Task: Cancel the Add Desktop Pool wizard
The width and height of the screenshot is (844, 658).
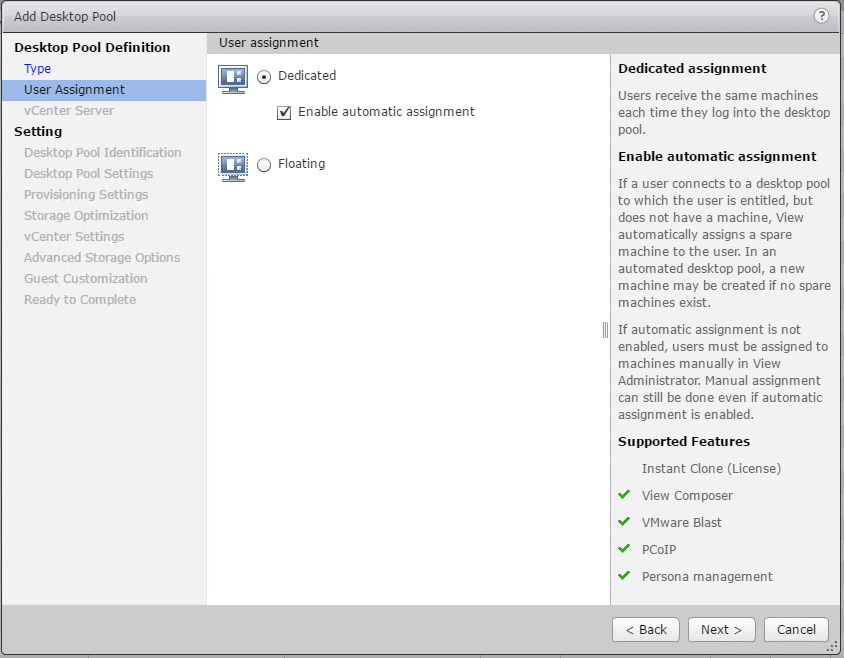Action: [x=796, y=629]
